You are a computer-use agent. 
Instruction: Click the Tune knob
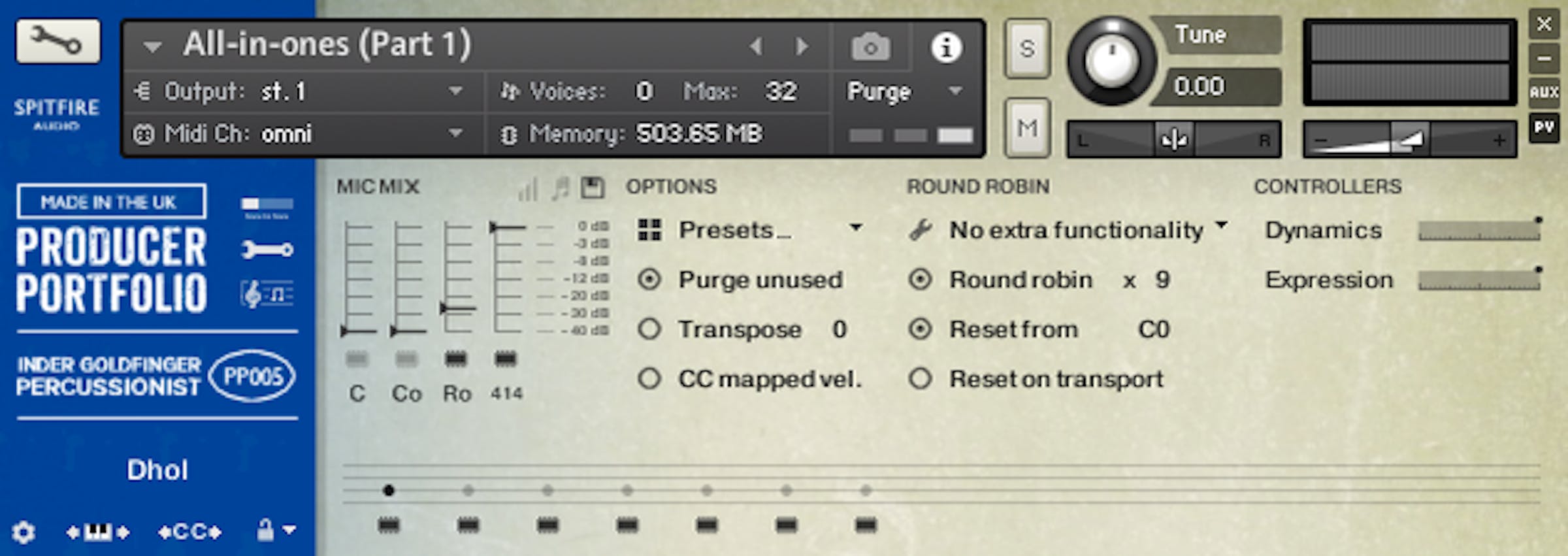pyautogui.click(x=1111, y=61)
